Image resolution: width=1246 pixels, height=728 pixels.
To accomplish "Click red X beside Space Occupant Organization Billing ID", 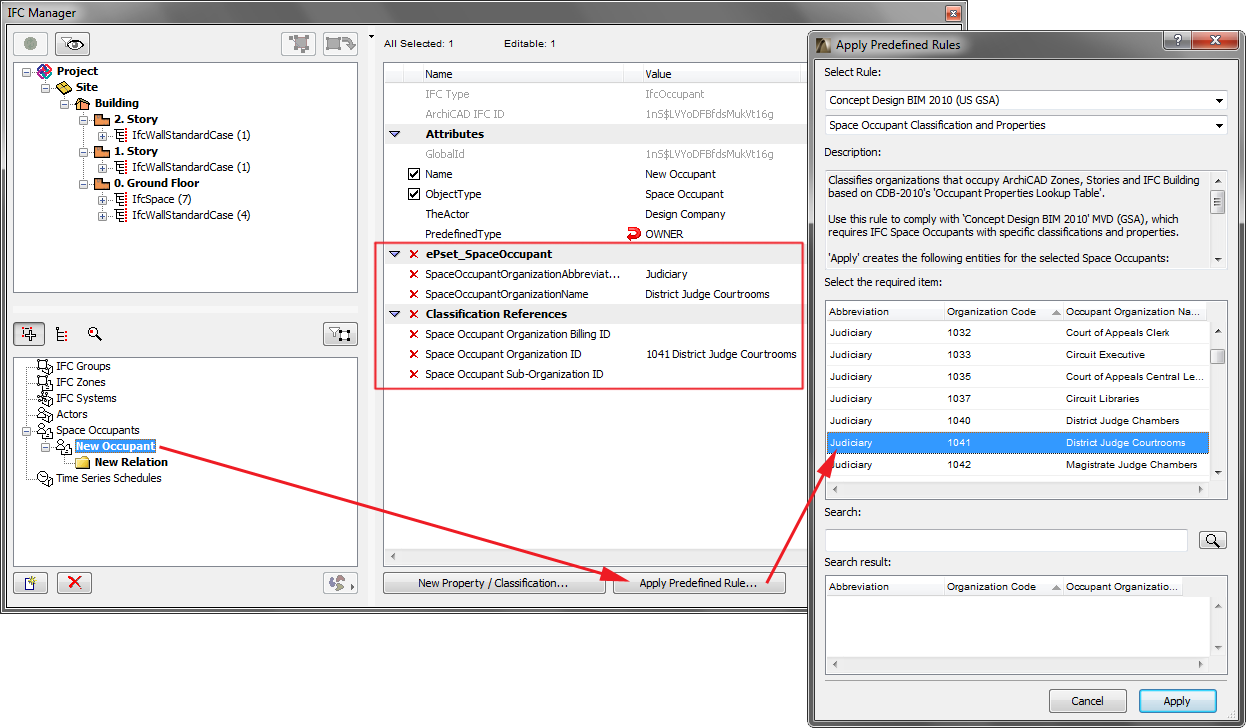I will coord(413,334).
